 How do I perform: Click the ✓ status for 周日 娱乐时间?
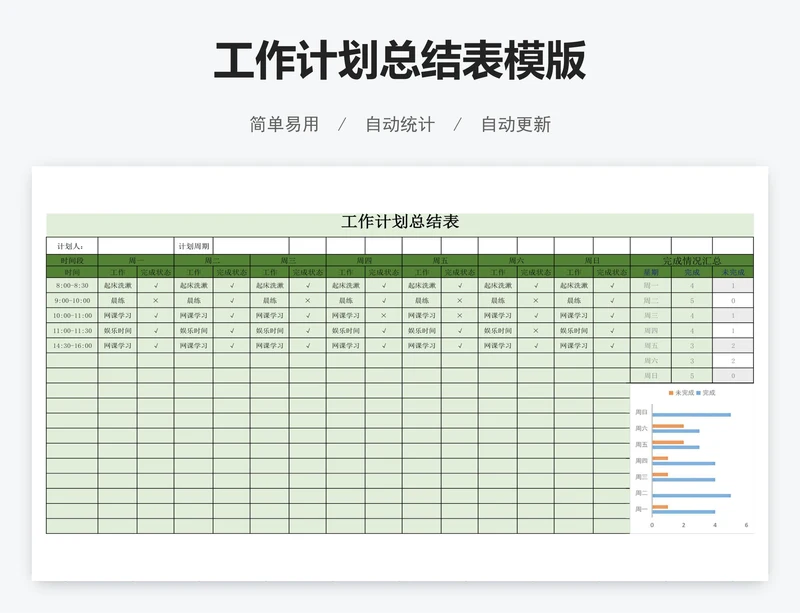point(612,331)
